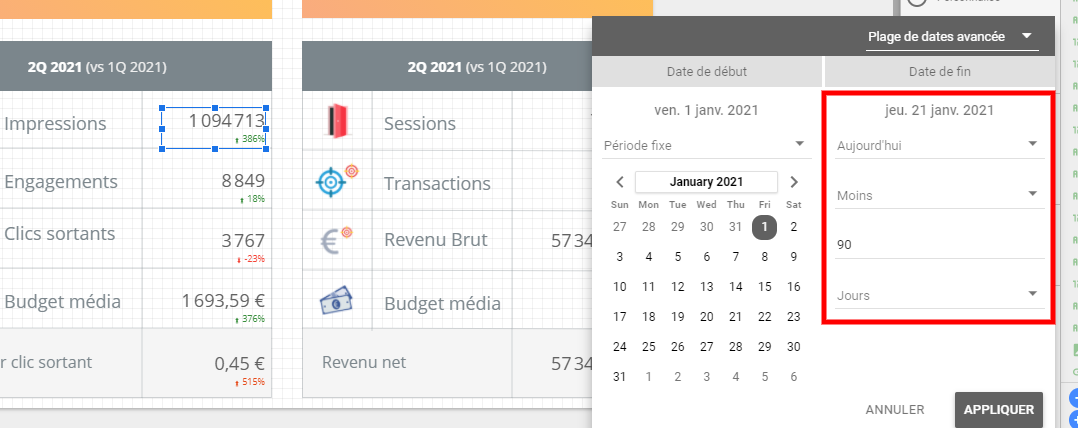Open the Aujourd'hui dropdown
Viewport: 1078px width, 428px height.
tap(940, 145)
